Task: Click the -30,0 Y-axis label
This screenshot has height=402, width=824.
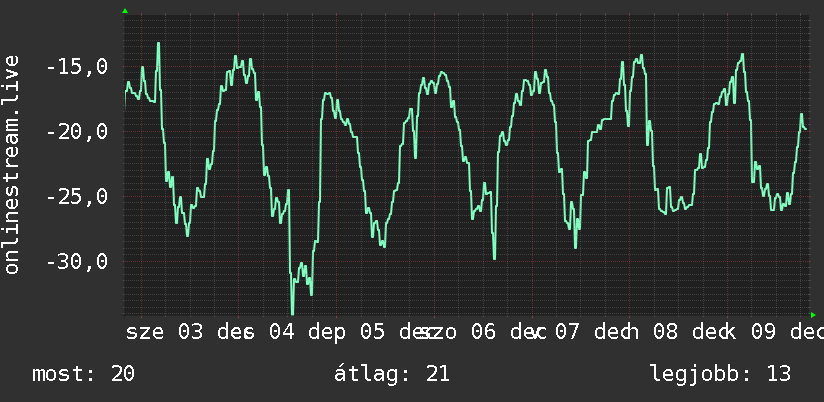Action: (x=77, y=261)
